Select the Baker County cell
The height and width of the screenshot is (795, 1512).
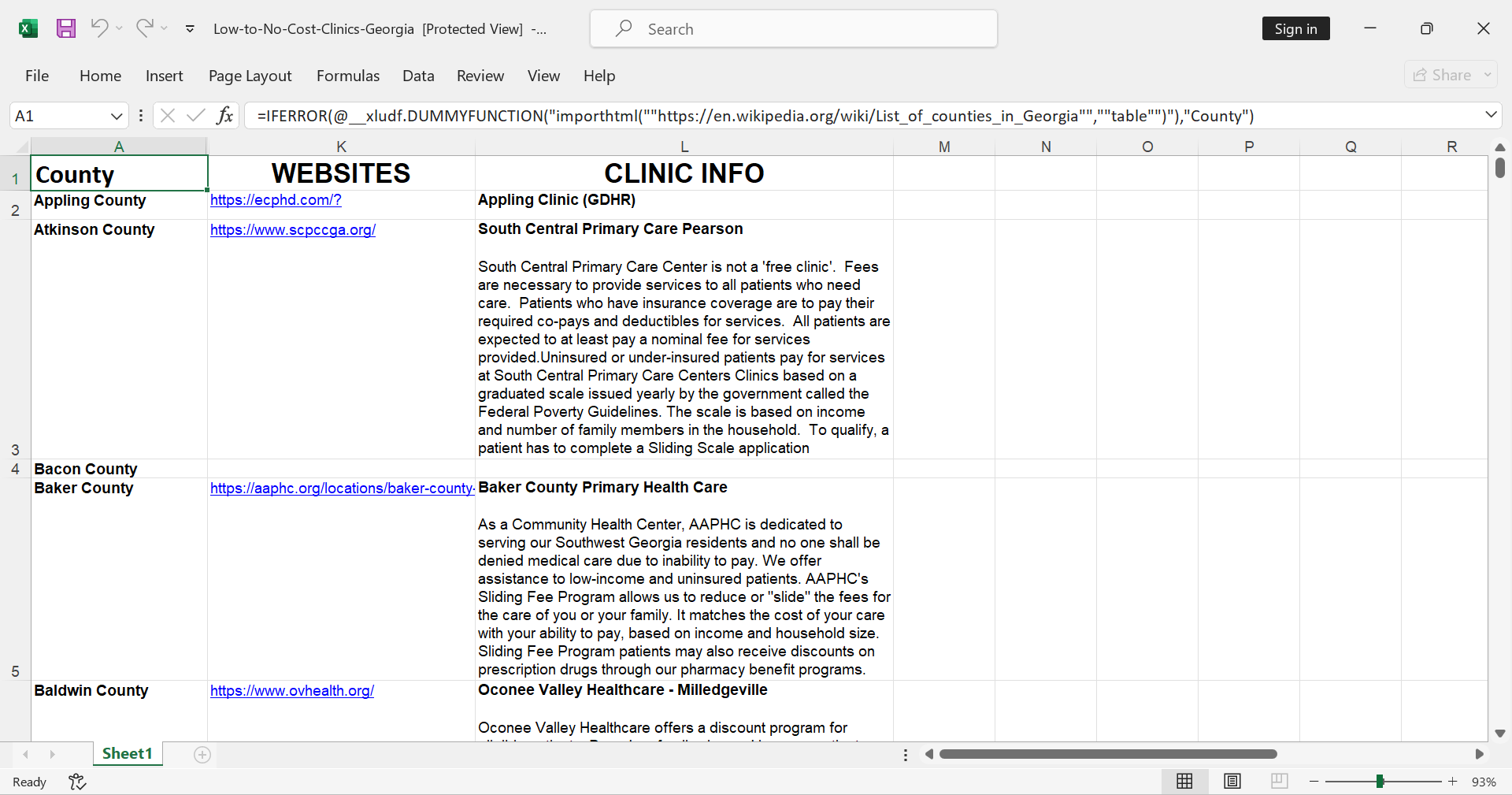119,579
